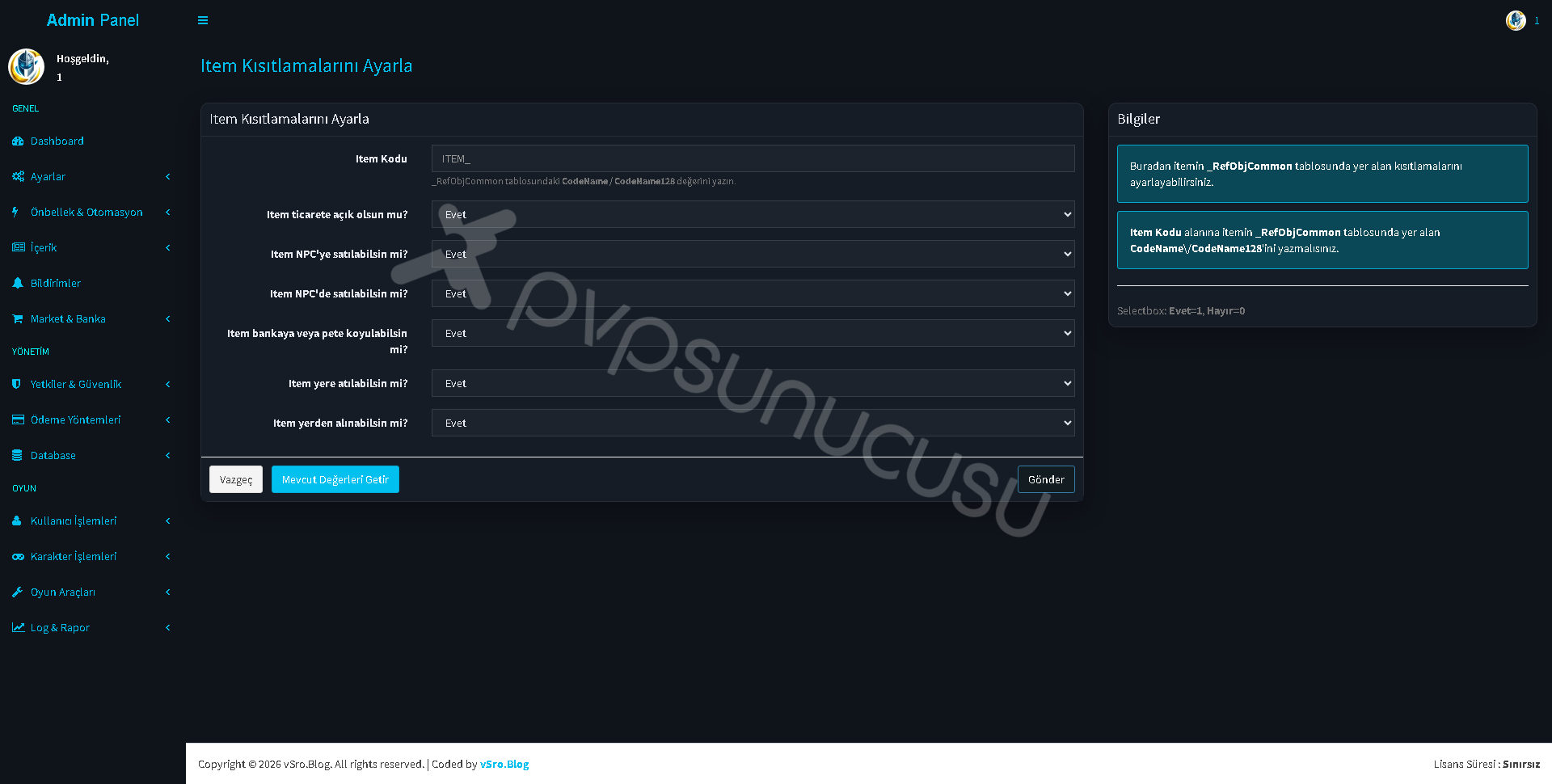This screenshot has height=784, width=1552.
Task: Click the Mevcut Değerleri Getir button
Action: click(335, 479)
